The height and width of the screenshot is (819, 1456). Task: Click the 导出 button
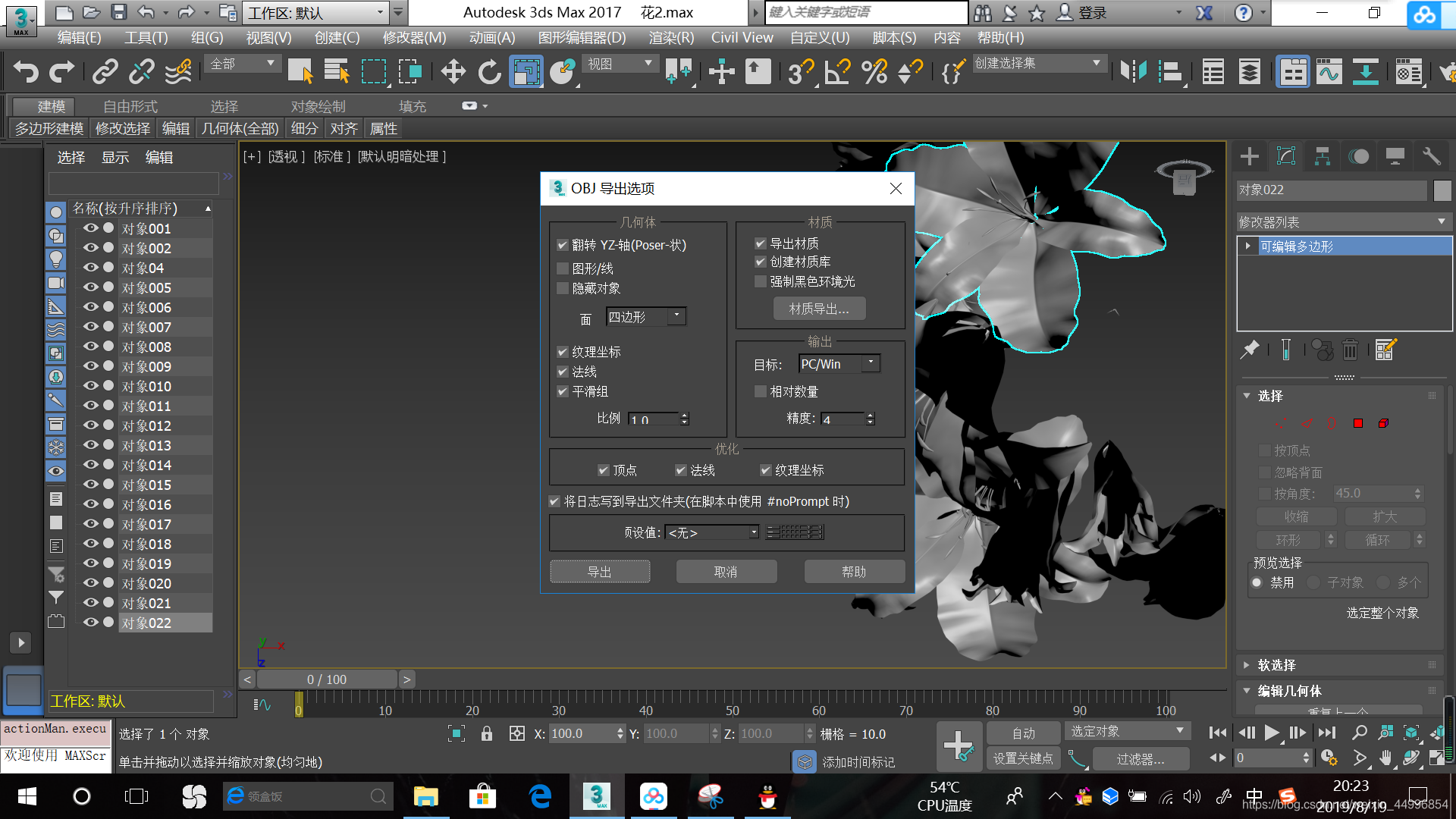[599, 572]
